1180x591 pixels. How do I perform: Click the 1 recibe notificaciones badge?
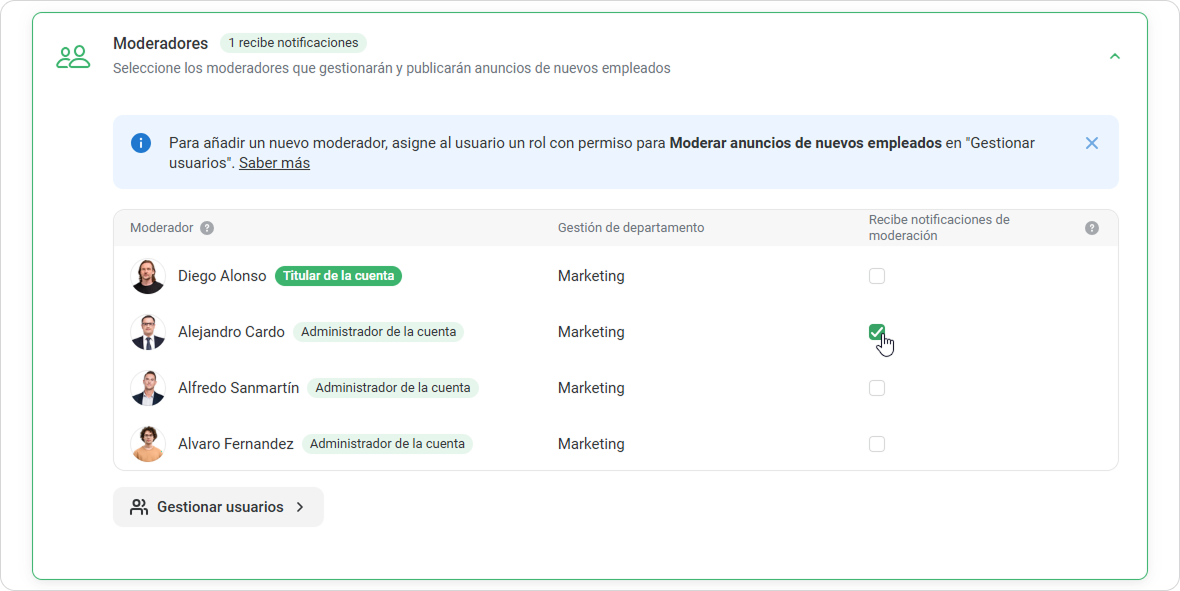coord(293,43)
